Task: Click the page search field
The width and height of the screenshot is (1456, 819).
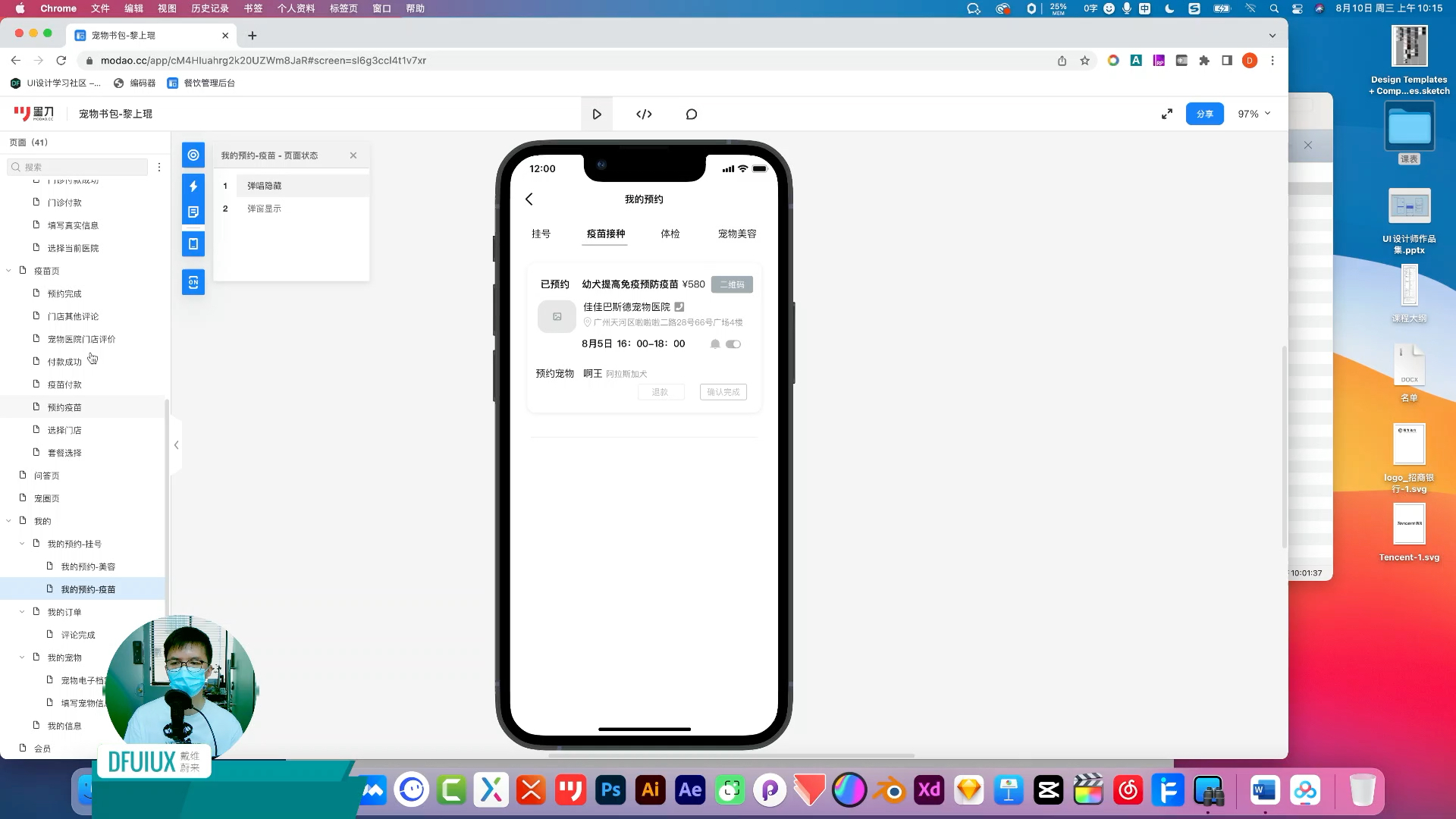Action: [x=77, y=167]
